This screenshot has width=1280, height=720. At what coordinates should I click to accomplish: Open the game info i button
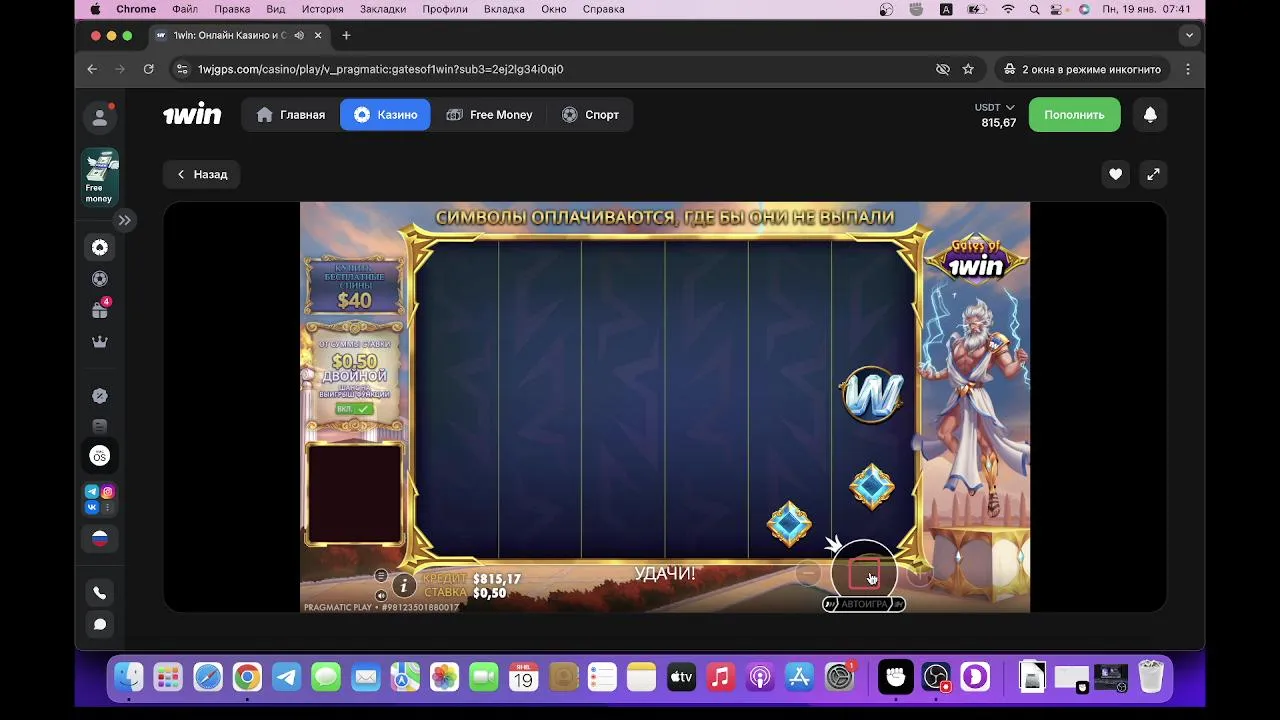tap(403, 585)
